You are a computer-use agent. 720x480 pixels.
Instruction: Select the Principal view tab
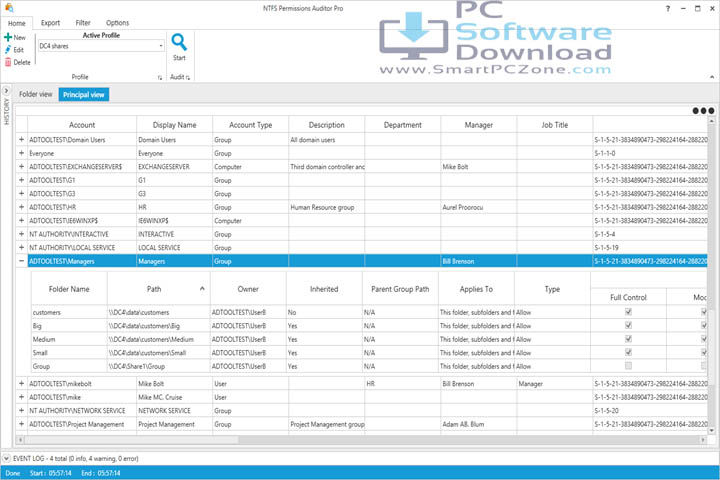coord(84,95)
